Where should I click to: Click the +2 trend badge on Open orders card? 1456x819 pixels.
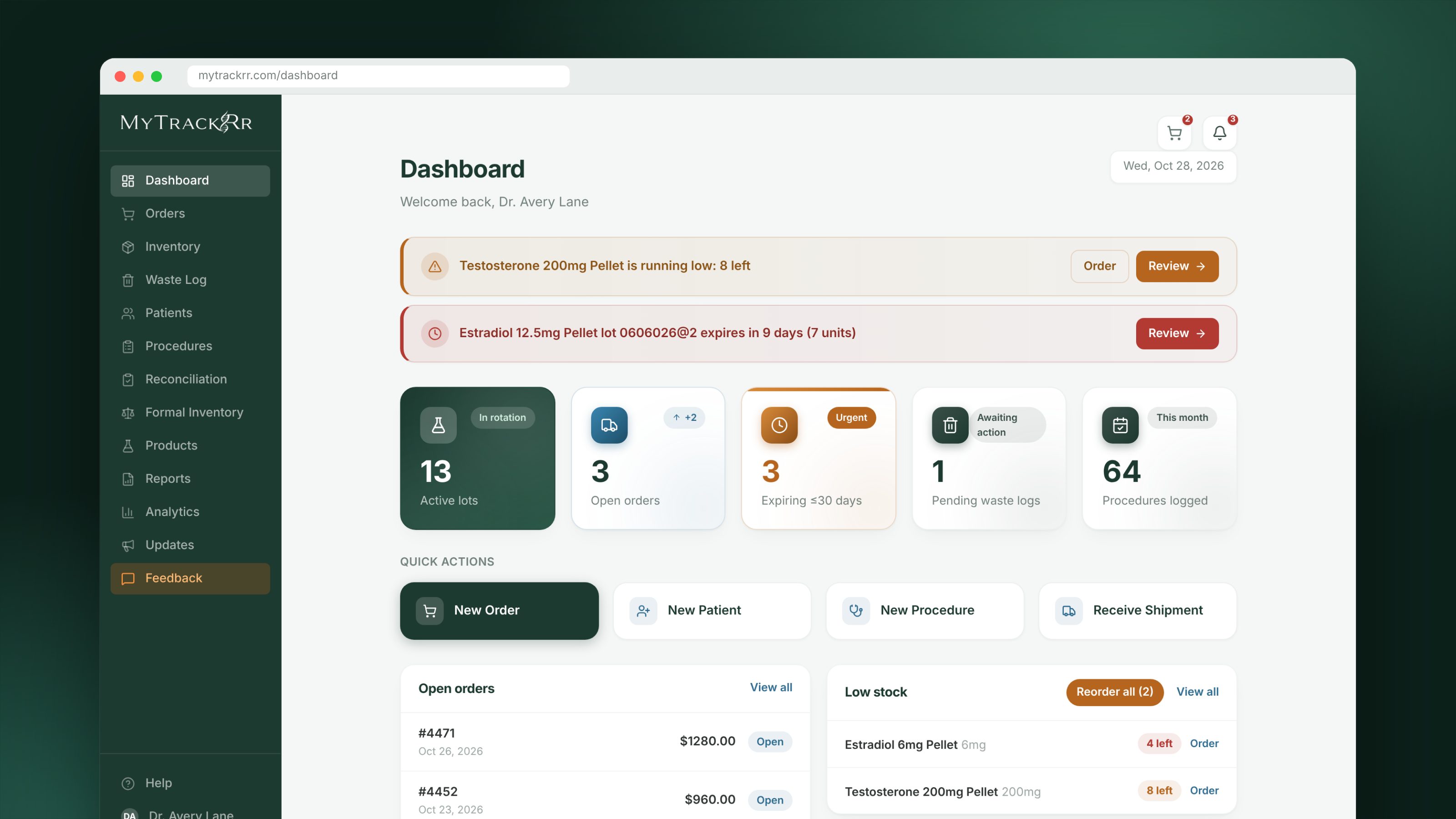(684, 418)
